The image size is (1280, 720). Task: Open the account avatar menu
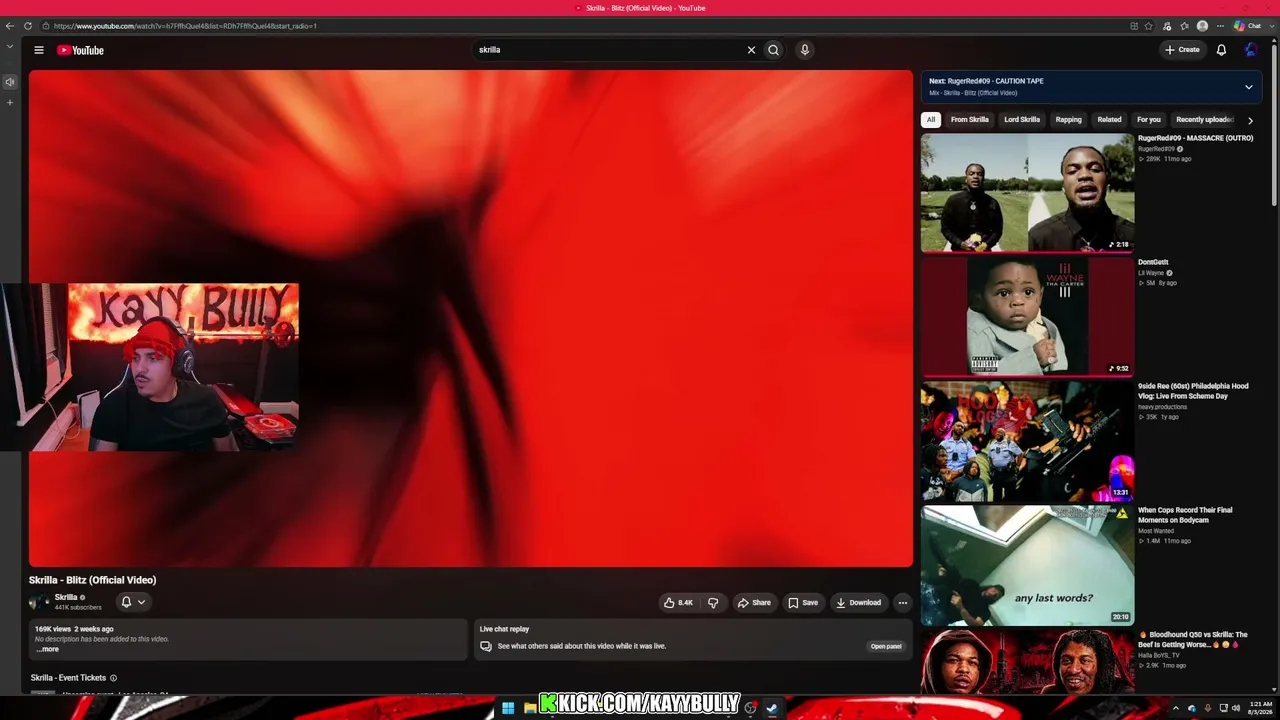point(1251,50)
